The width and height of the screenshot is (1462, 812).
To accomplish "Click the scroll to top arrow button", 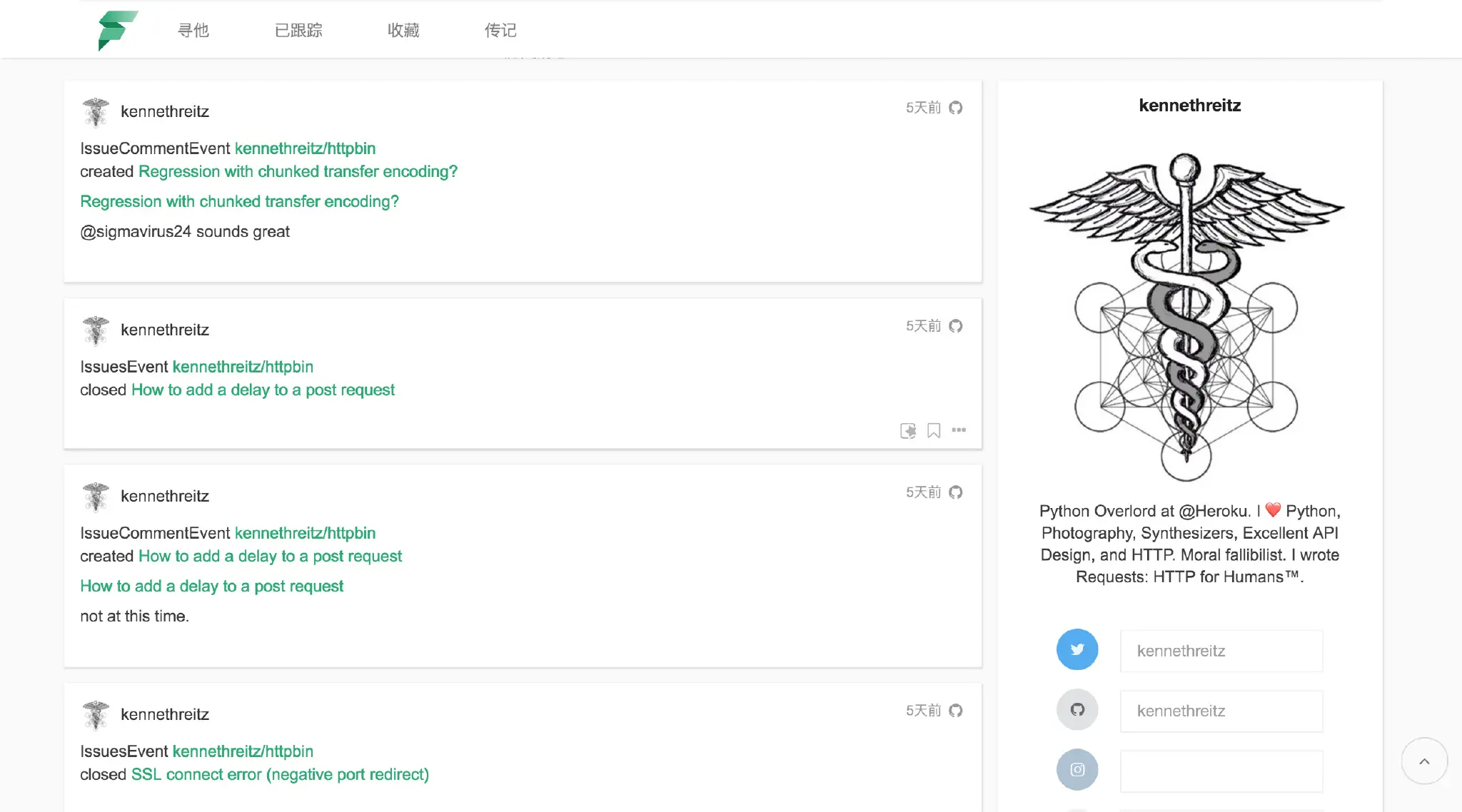I will point(1424,761).
